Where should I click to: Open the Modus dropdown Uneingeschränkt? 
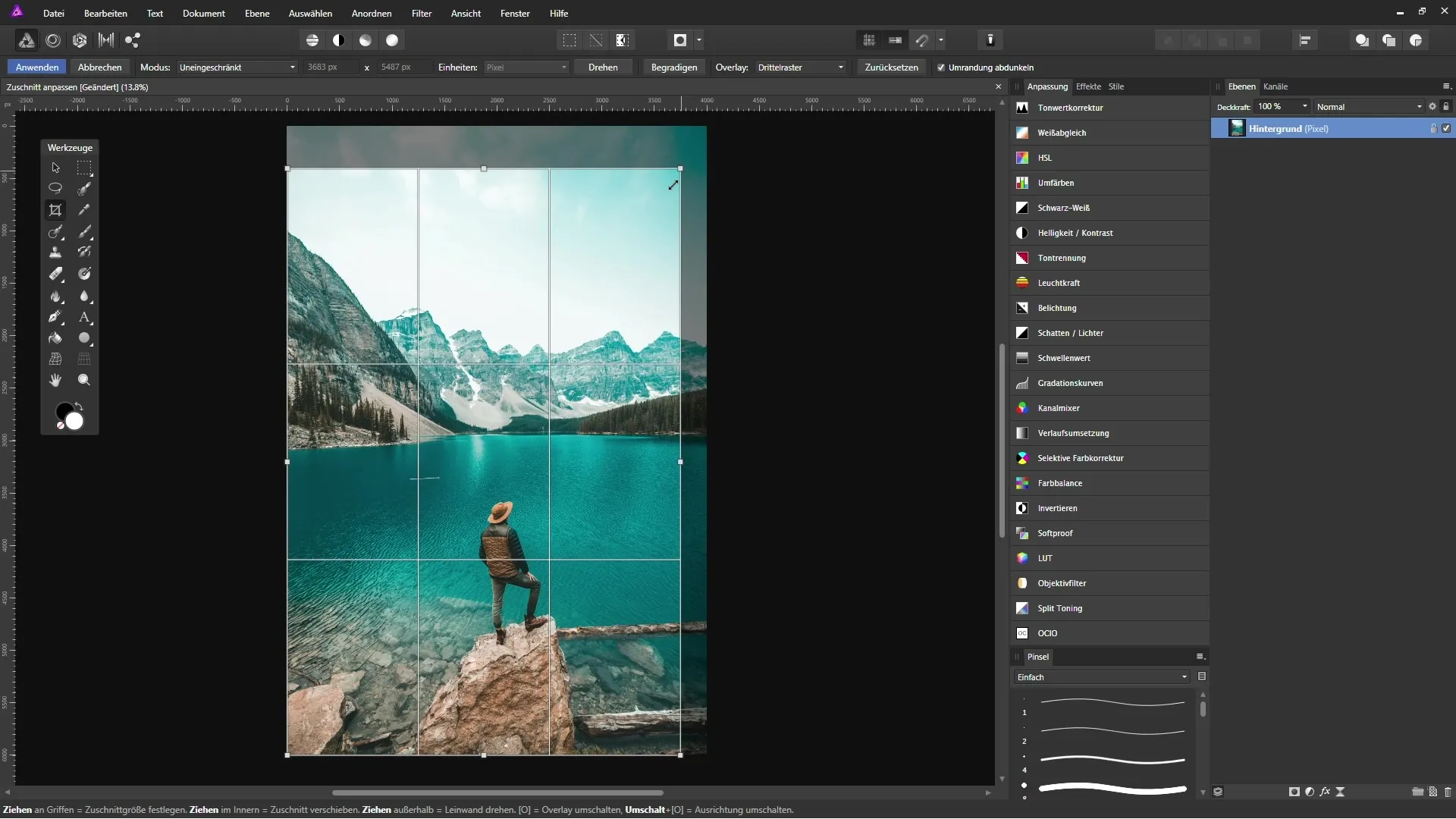[237, 67]
